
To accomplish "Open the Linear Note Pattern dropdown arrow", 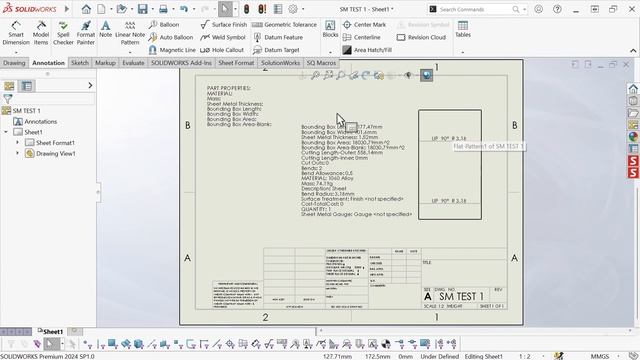I will click(130, 52).
